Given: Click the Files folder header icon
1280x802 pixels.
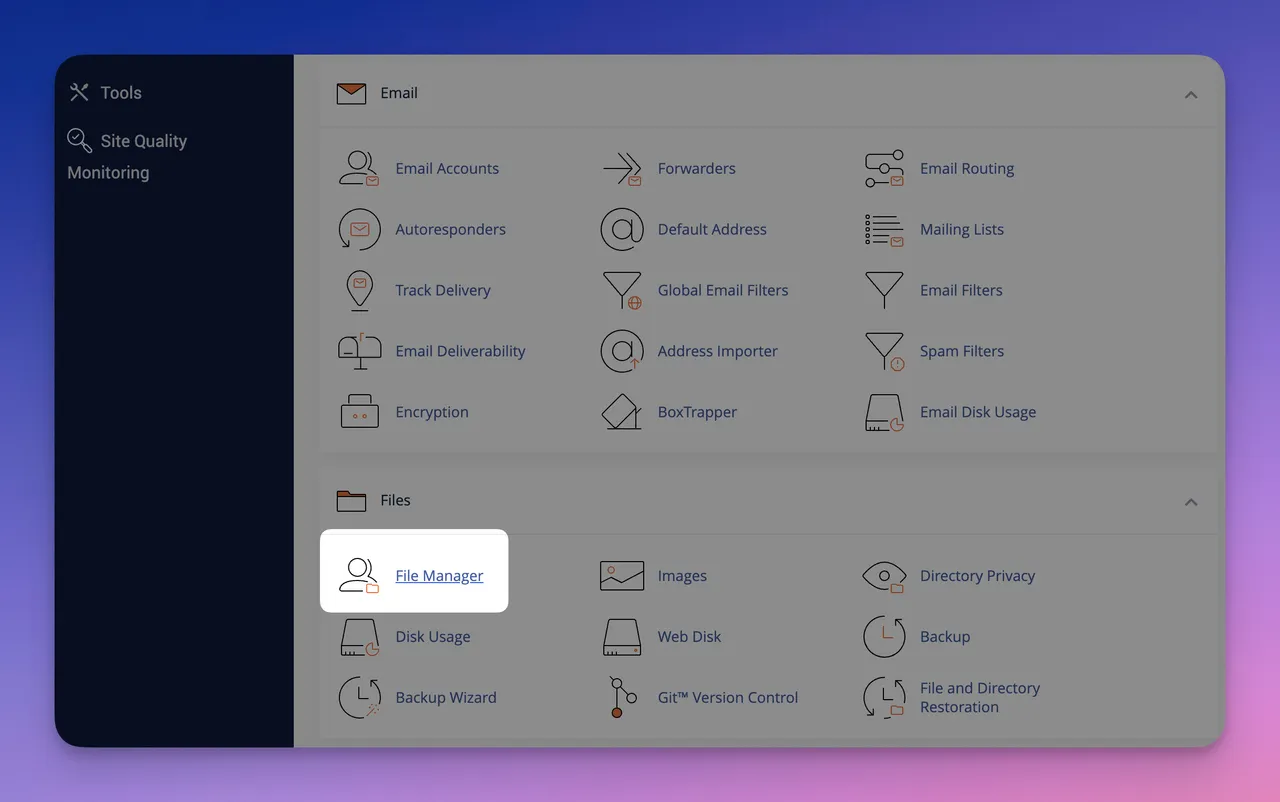Looking at the screenshot, I should click(351, 500).
